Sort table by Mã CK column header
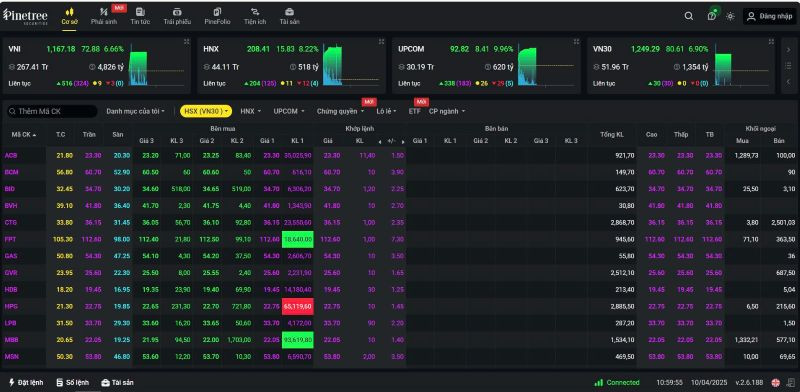This screenshot has height=392, width=800. click(x=24, y=135)
